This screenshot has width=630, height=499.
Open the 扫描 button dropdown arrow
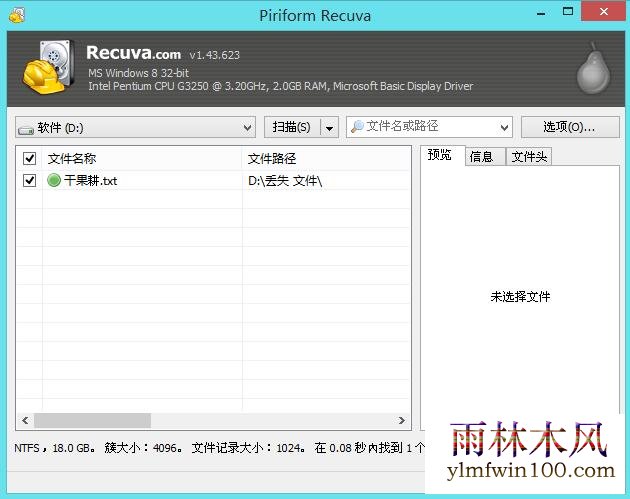[x=329, y=128]
